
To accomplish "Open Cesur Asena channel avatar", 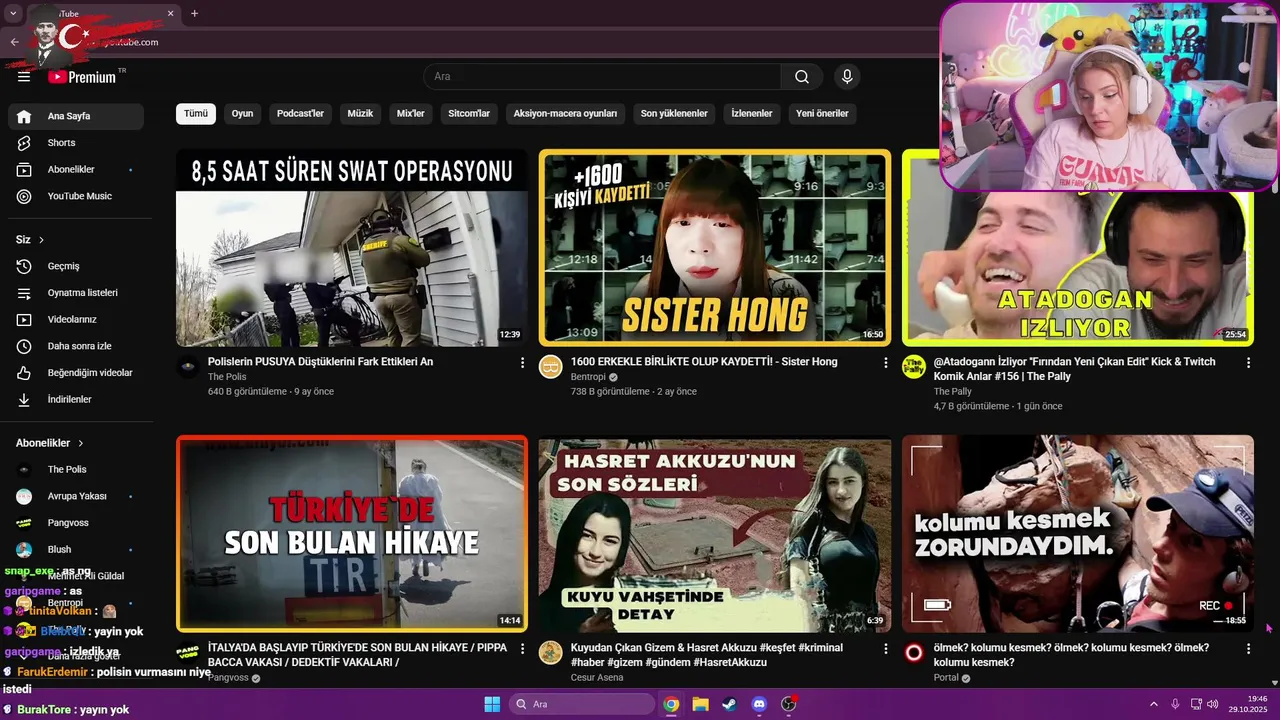I will (x=551, y=653).
